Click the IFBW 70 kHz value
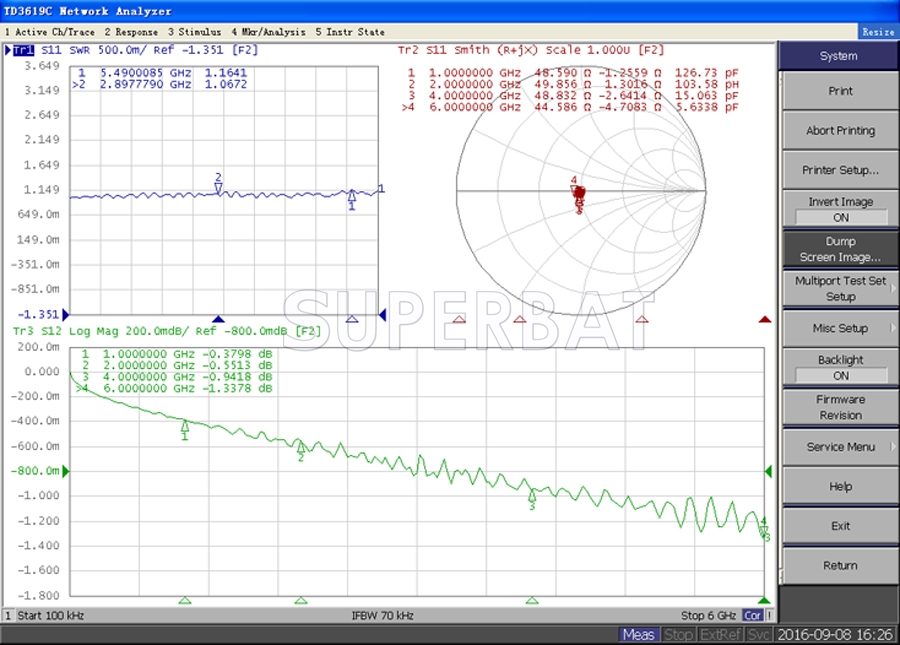 pyautogui.click(x=382, y=616)
